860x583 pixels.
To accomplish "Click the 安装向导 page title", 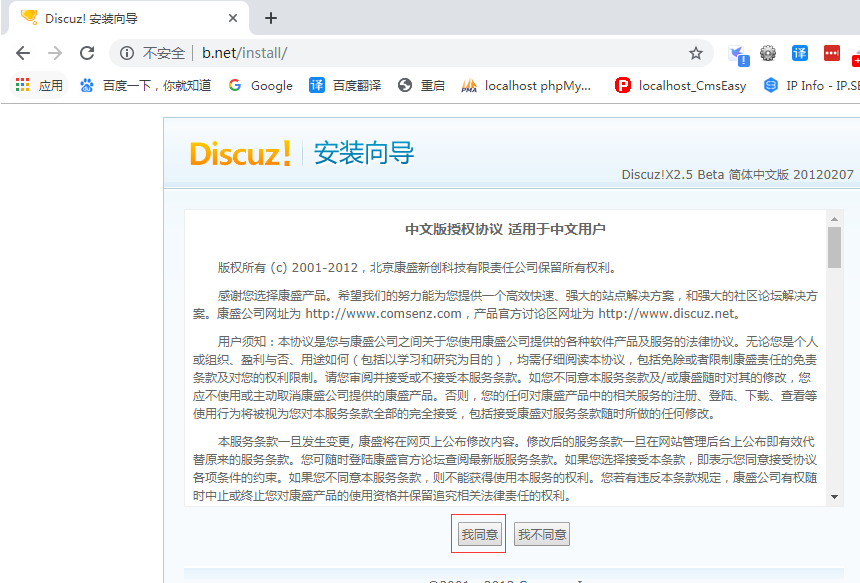I will click(x=364, y=153).
